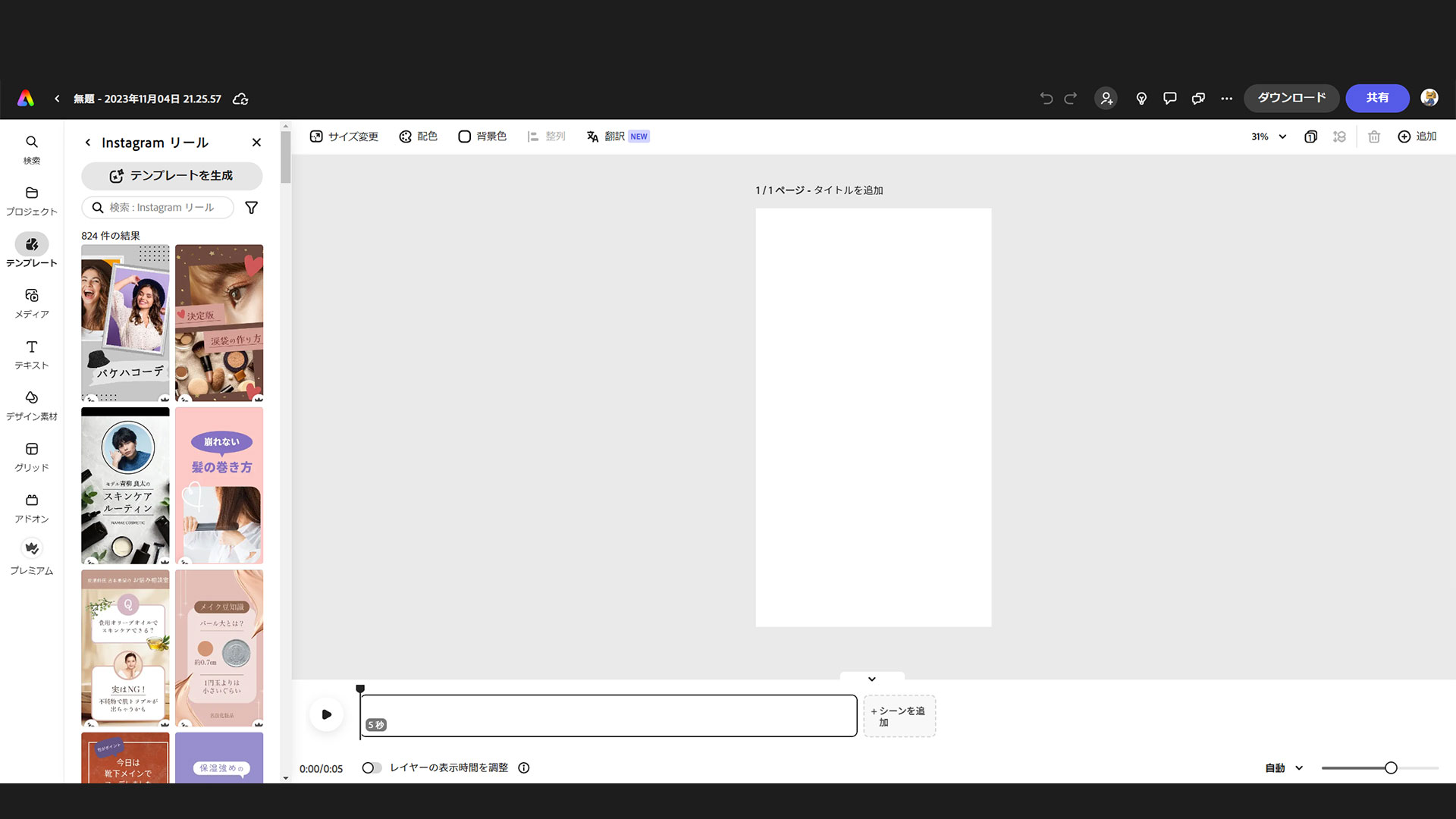
Task: Click the テンプレートを生成 button
Action: [x=171, y=175]
